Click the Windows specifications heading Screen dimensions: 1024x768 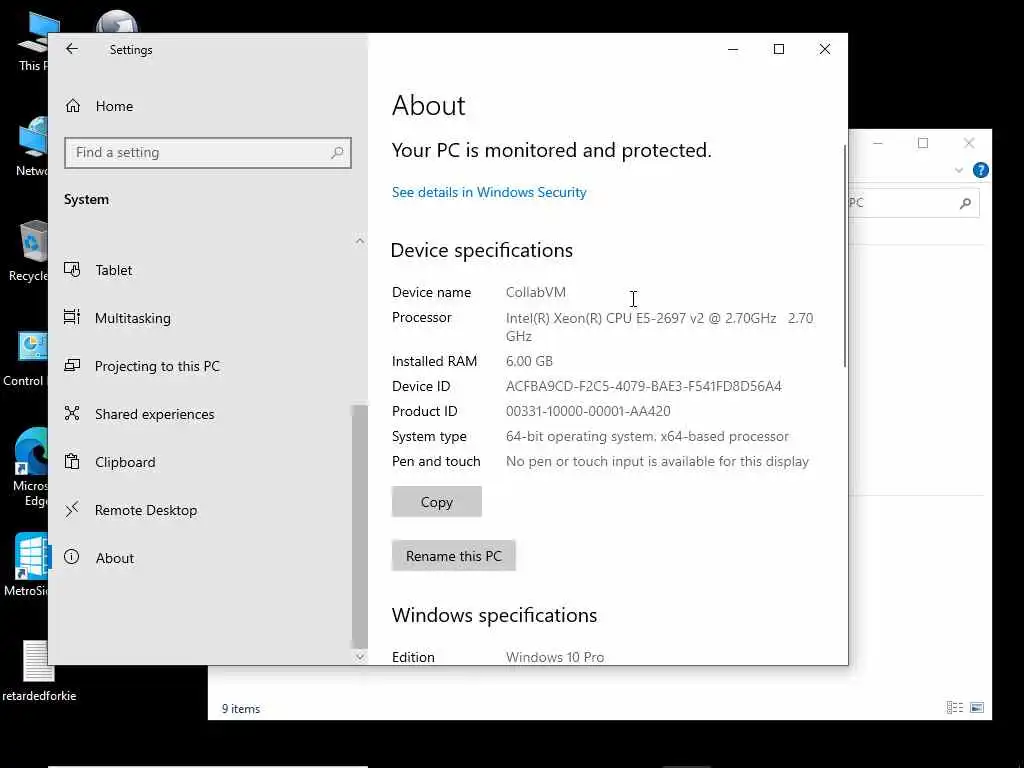click(494, 615)
